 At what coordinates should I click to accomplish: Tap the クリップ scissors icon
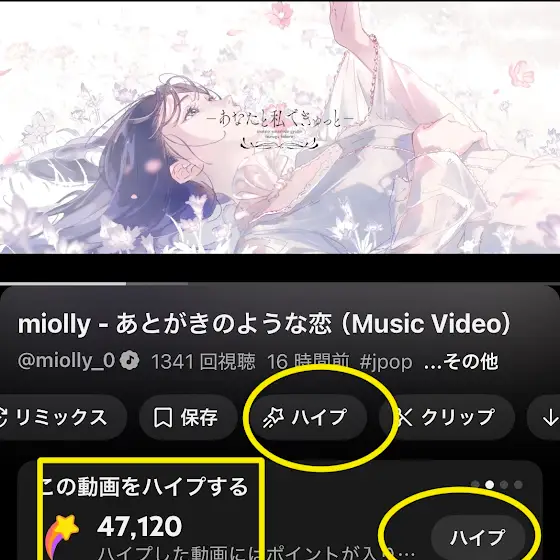point(405,418)
